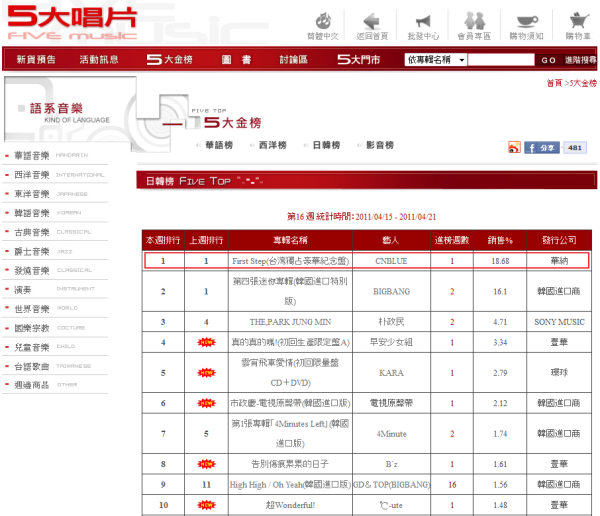The height and width of the screenshot is (516, 600).
Task: Select 爵士音樂 in the sidebar
Action: pos(32,251)
